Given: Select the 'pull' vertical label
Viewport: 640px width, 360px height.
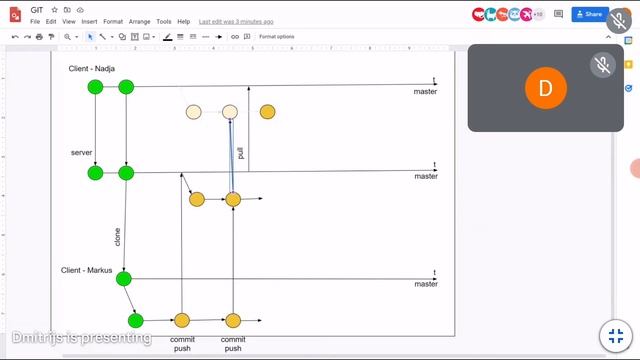Looking at the screenshot, I should click(x=240, y=153).
